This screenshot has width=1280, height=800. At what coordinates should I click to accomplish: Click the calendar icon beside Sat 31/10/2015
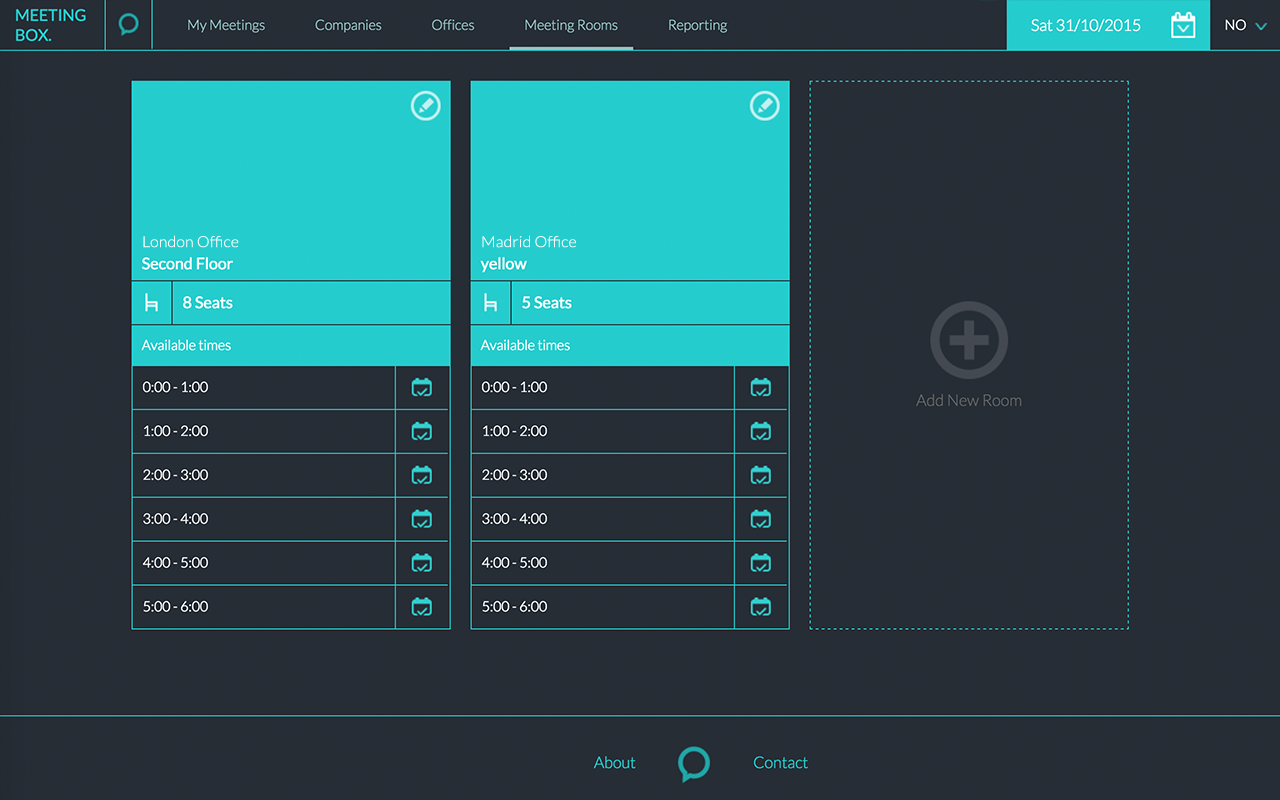click(1183, 25)
